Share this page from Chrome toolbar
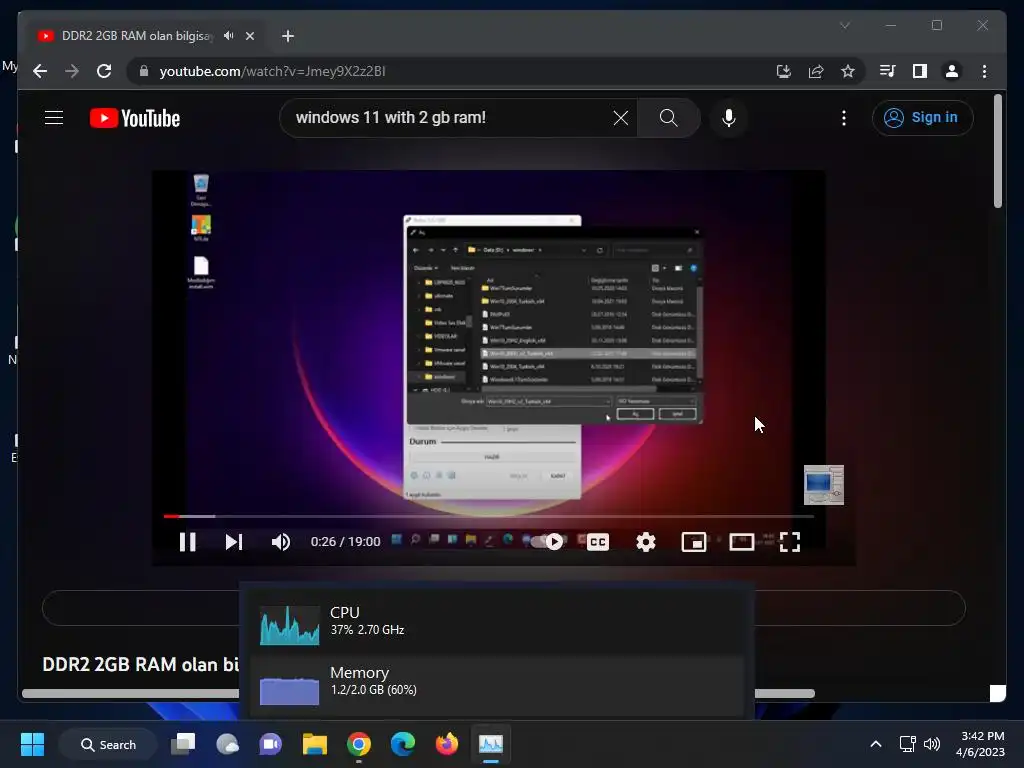Screen dimensions: 1024x768 816,71
